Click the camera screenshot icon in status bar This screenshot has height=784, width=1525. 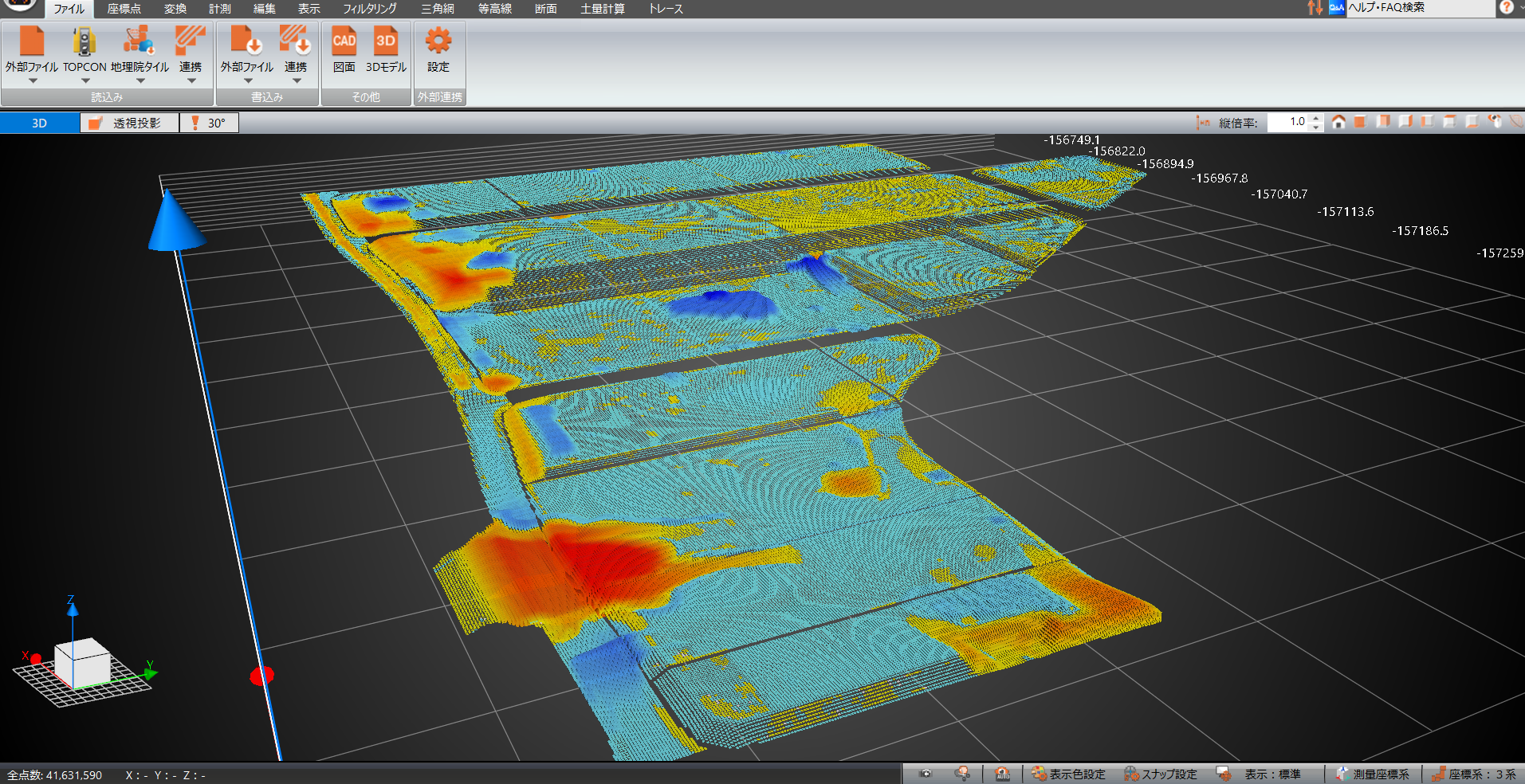[x=926, y=774]
